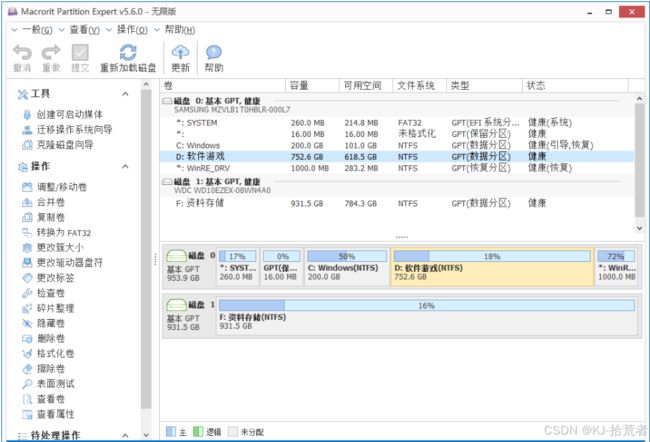
Task: Select 更改标签 operation
Action: click(48, 278)
